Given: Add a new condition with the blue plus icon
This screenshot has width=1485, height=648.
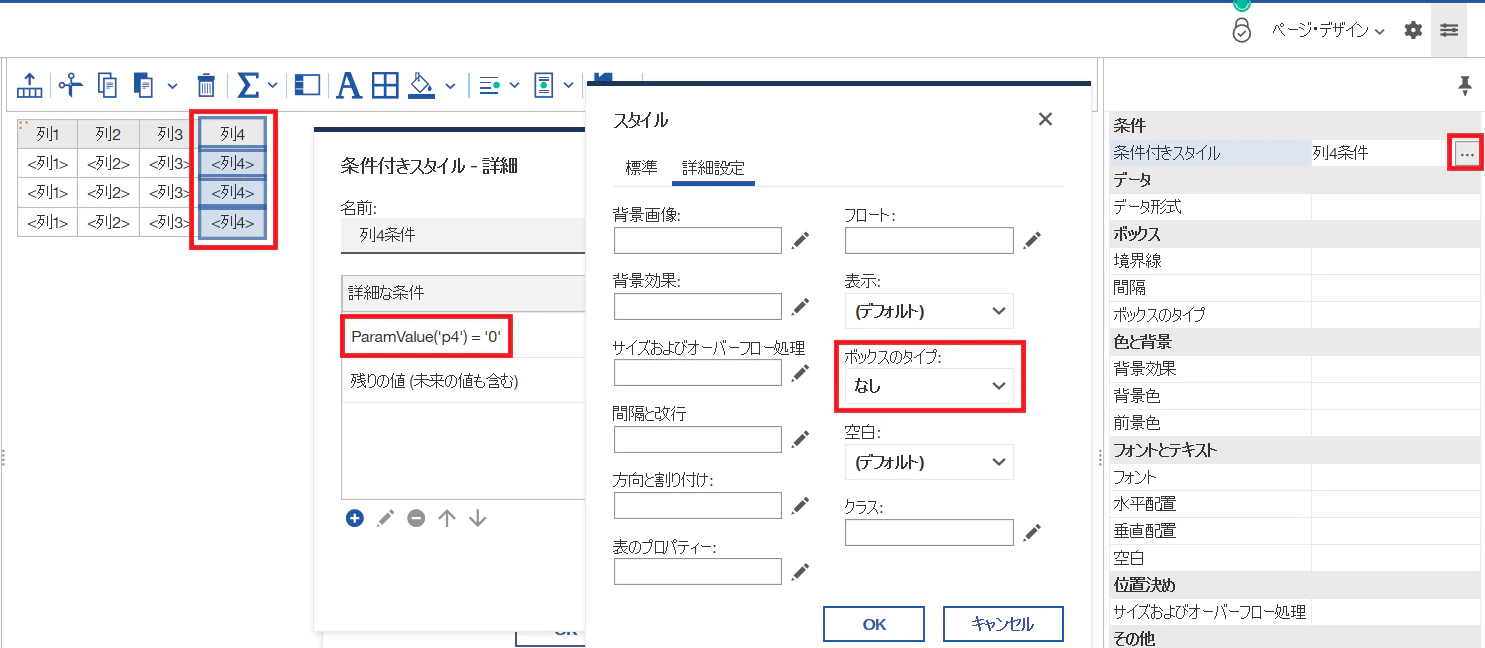Looking at the screenshot, I should [354, 518].
